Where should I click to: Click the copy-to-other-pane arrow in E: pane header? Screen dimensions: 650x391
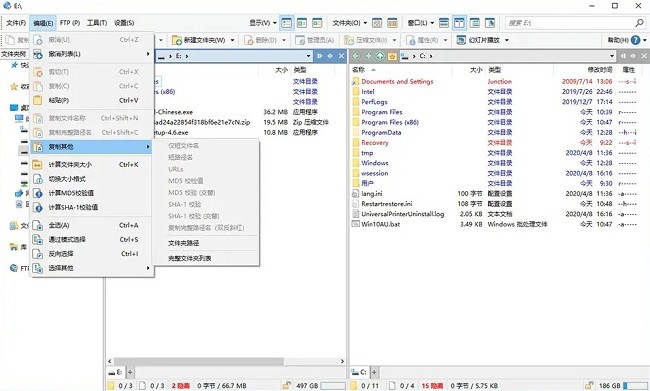click(320, 56)
